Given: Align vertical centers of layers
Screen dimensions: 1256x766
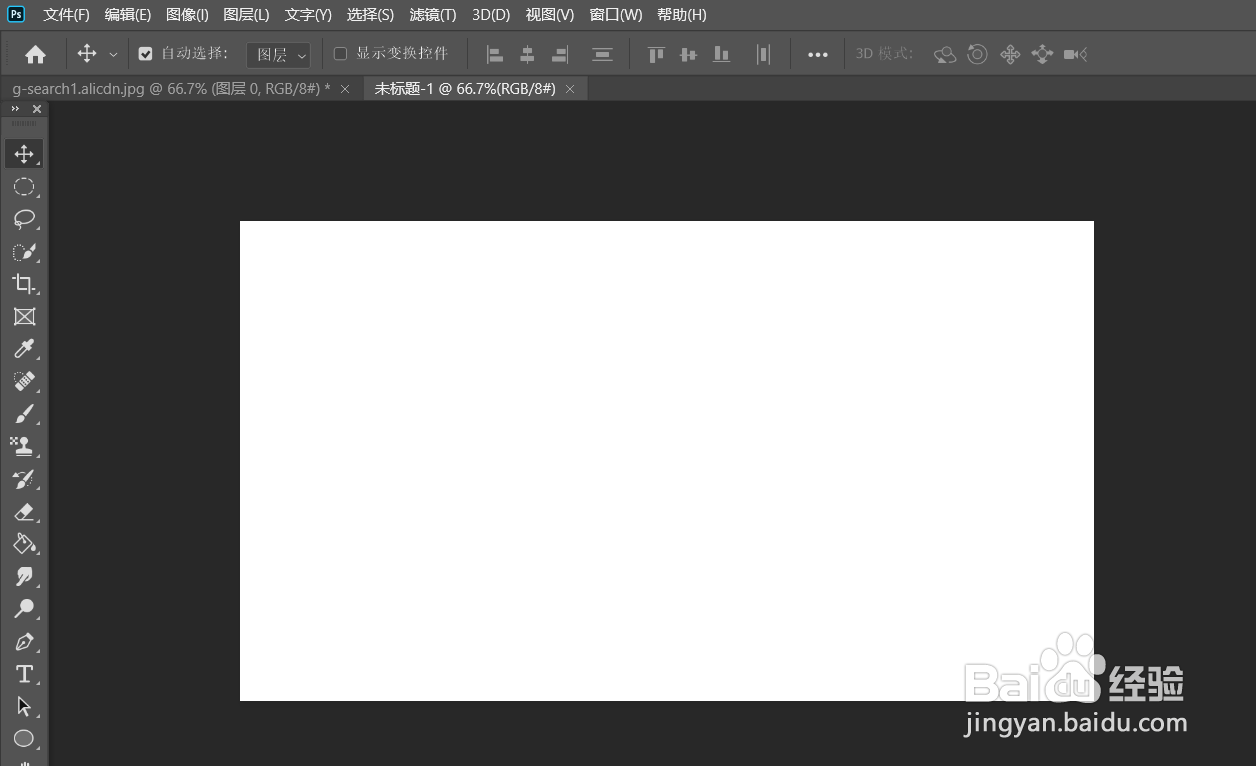Looking at the screenshot, I should (688, 54).
